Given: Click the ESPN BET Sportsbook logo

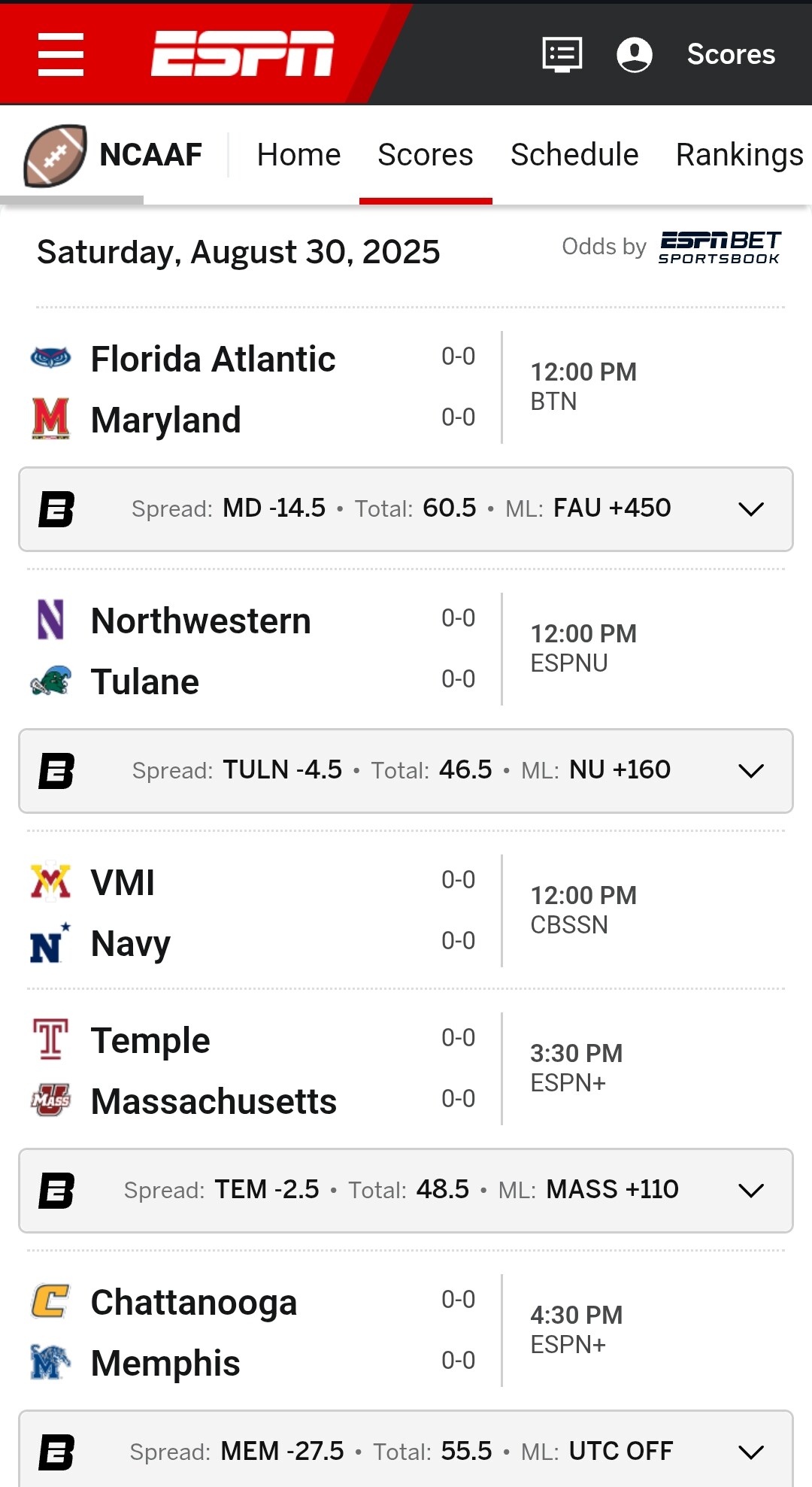Looking at the screenshot, I should [720, 247].
